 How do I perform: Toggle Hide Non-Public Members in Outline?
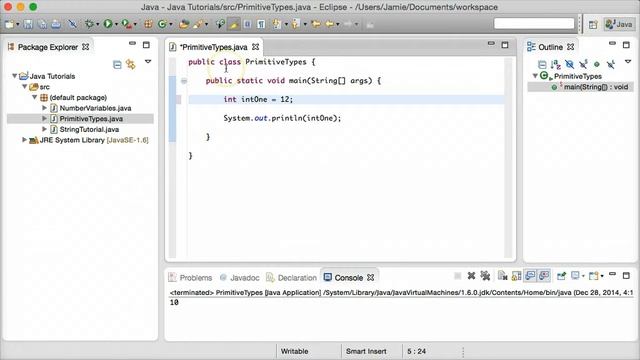pyautogui.click(x=597, y=64)
